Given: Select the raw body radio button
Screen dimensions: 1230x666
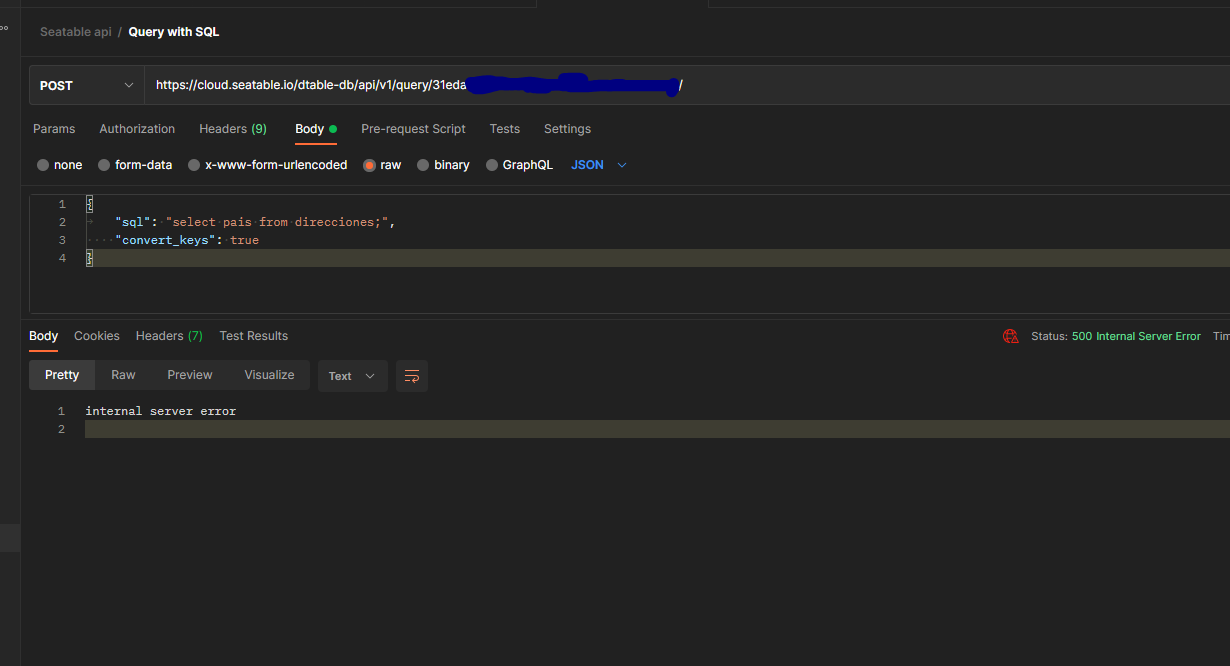Looking at the screenshot, I should (x=370, y=165).
